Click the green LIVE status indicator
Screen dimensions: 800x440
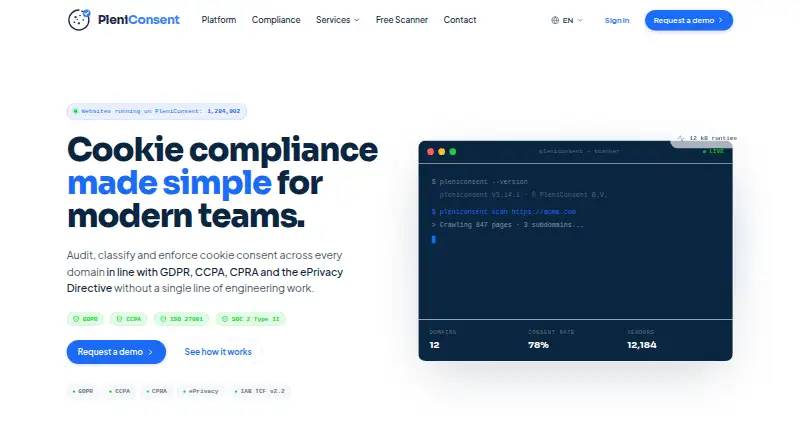pos(713,151)
